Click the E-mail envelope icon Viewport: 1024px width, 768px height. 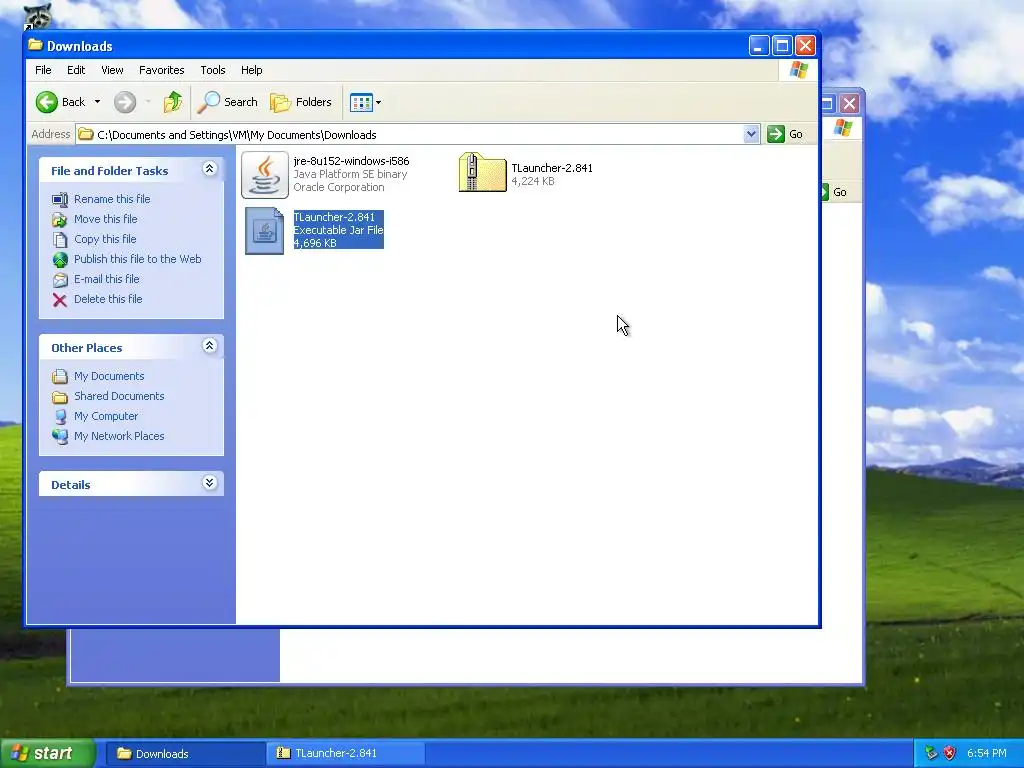click(60, 280)
